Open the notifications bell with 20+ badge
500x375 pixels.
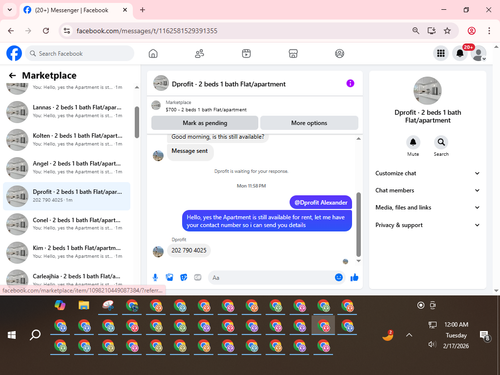[460, 53]
